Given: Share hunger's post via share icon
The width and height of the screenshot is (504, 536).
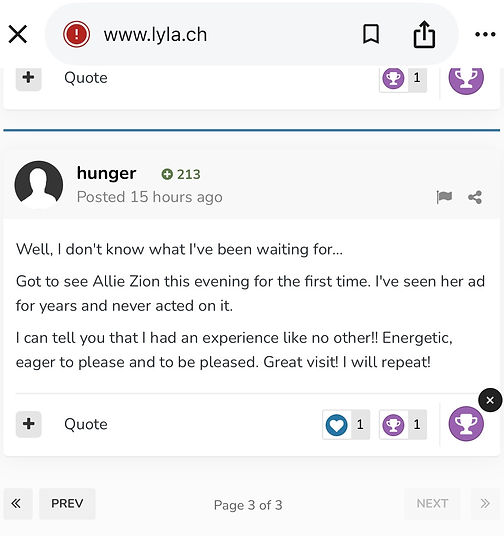Looking at the screenshot, I should pyautogui.click(x=475, y=197).
